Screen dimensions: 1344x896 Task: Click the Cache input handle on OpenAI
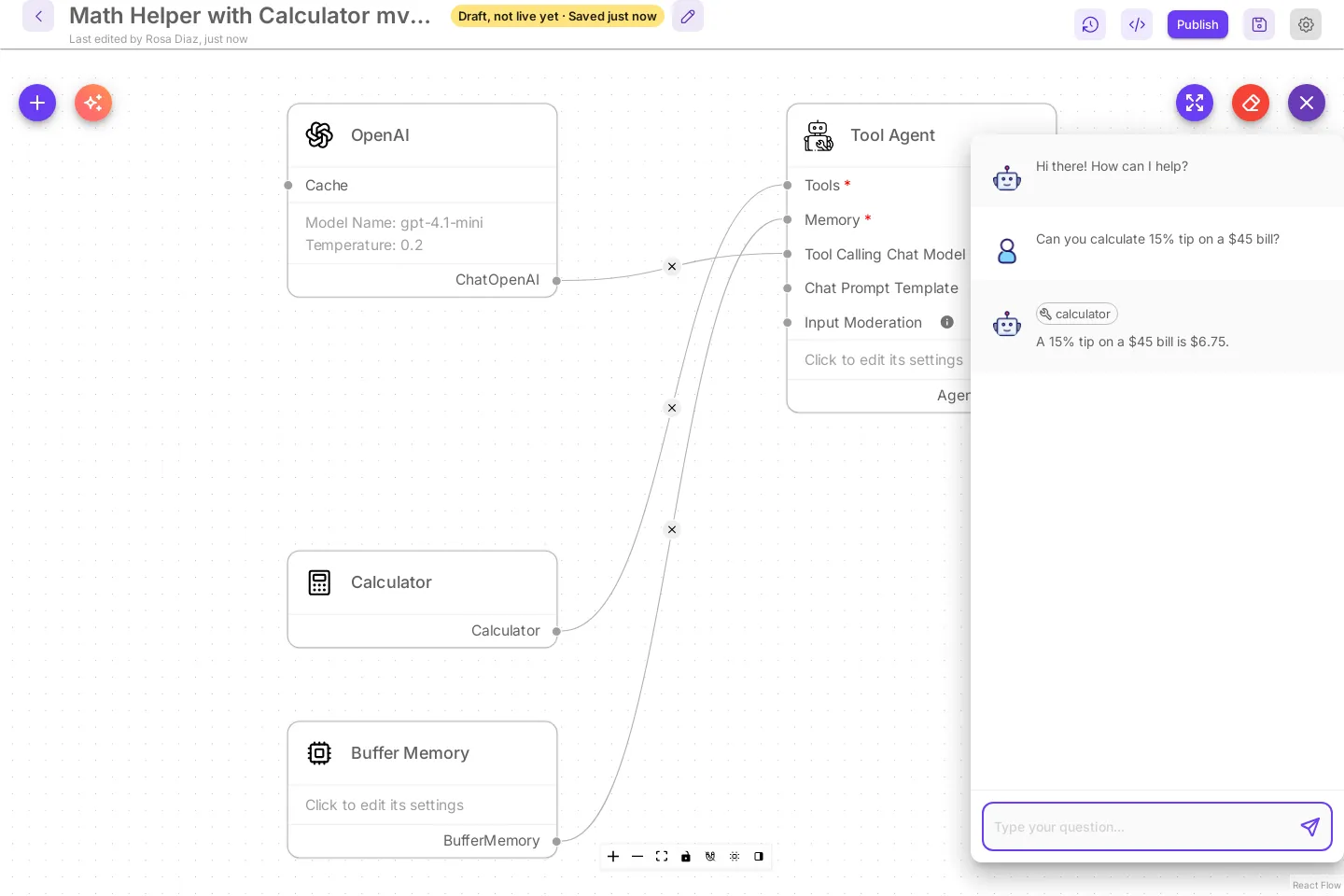click(288, 186)
